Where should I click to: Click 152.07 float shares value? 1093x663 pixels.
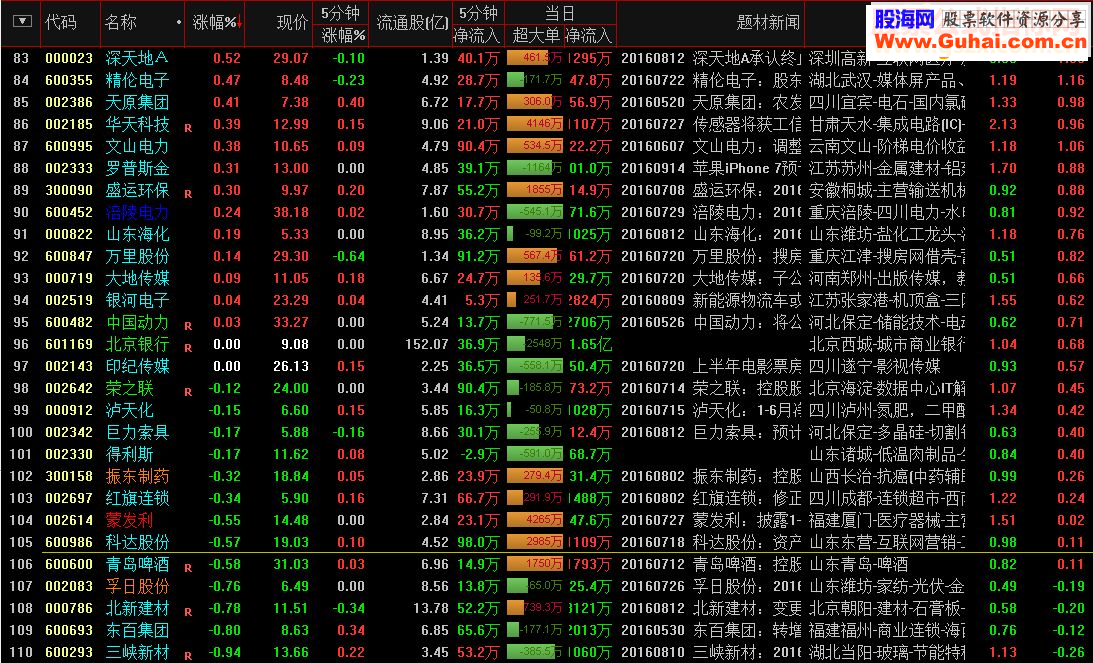[x=427, y=344]
